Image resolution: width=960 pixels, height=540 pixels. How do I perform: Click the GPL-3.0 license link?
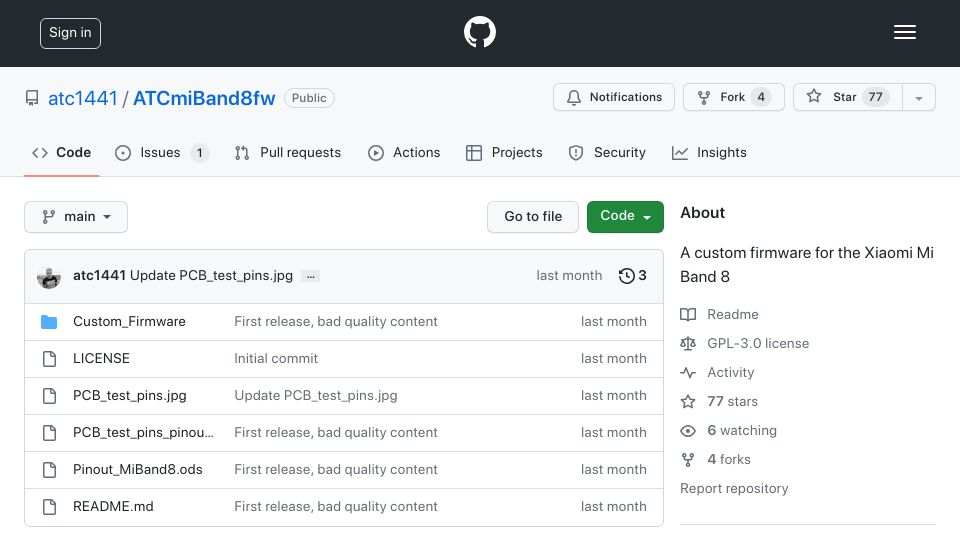click(x=758, y=343)
